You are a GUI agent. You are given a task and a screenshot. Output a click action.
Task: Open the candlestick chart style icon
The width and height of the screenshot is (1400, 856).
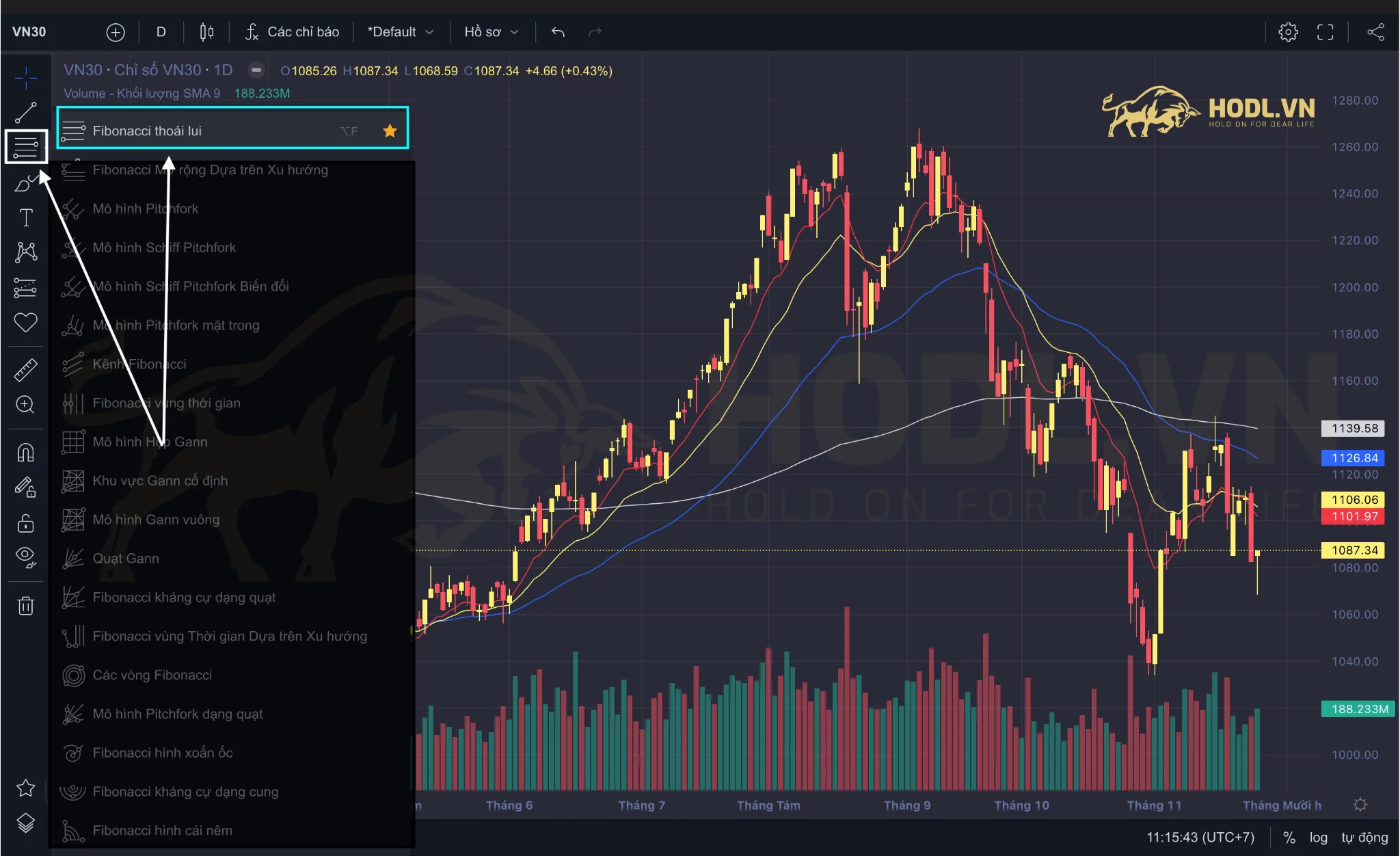click(x=206, y=32)
